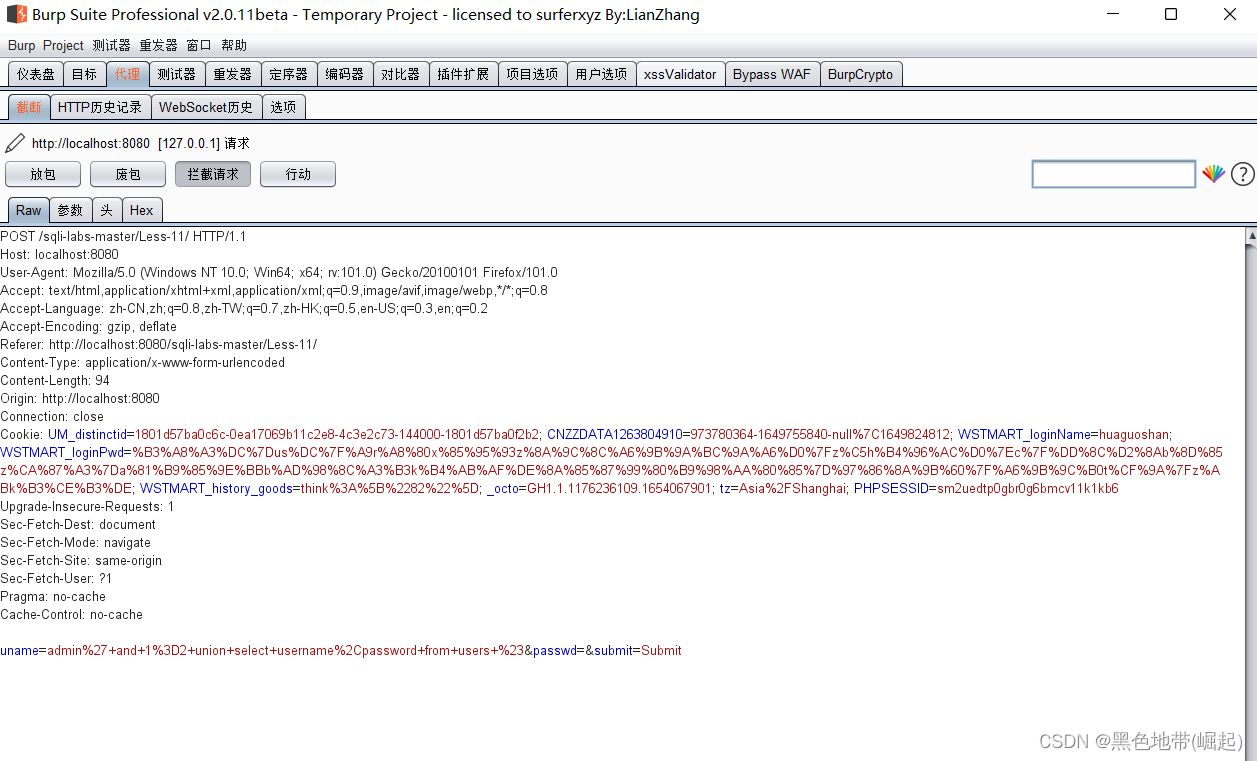Viewport: 1257px width, 761px height.
Task: Click the scrollbar up arrow
Action: 1250,237
